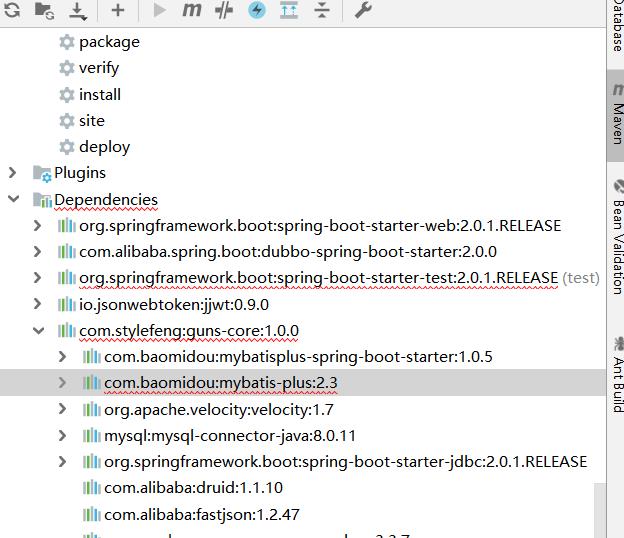The height and width of the screenshot is (538, 624).
Task: Select the package lifecycle goal
Action: tap(109, 42)
